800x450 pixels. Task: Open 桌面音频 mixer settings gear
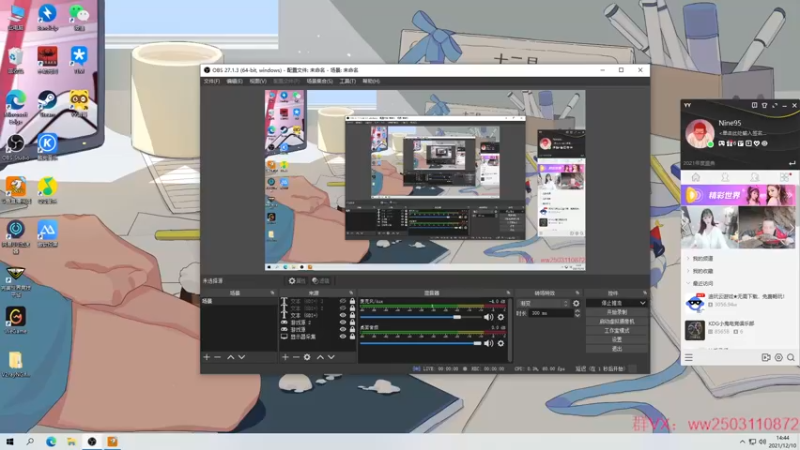tap(501, 343)
